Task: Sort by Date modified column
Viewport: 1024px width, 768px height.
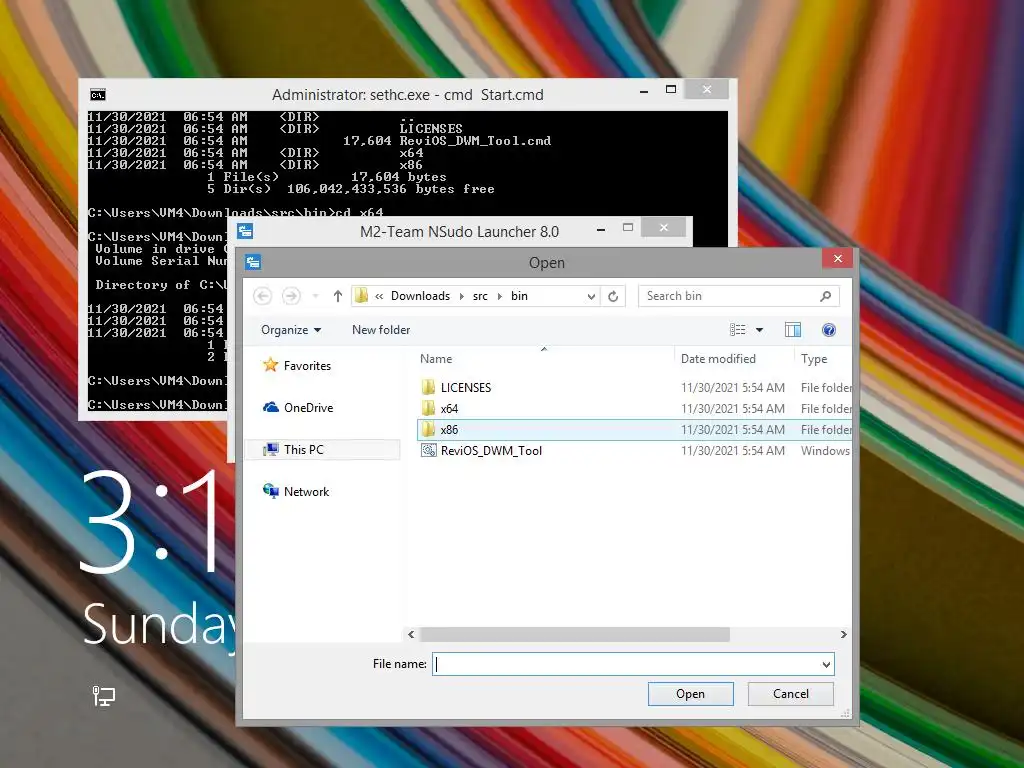Action: tap(718, 359)
